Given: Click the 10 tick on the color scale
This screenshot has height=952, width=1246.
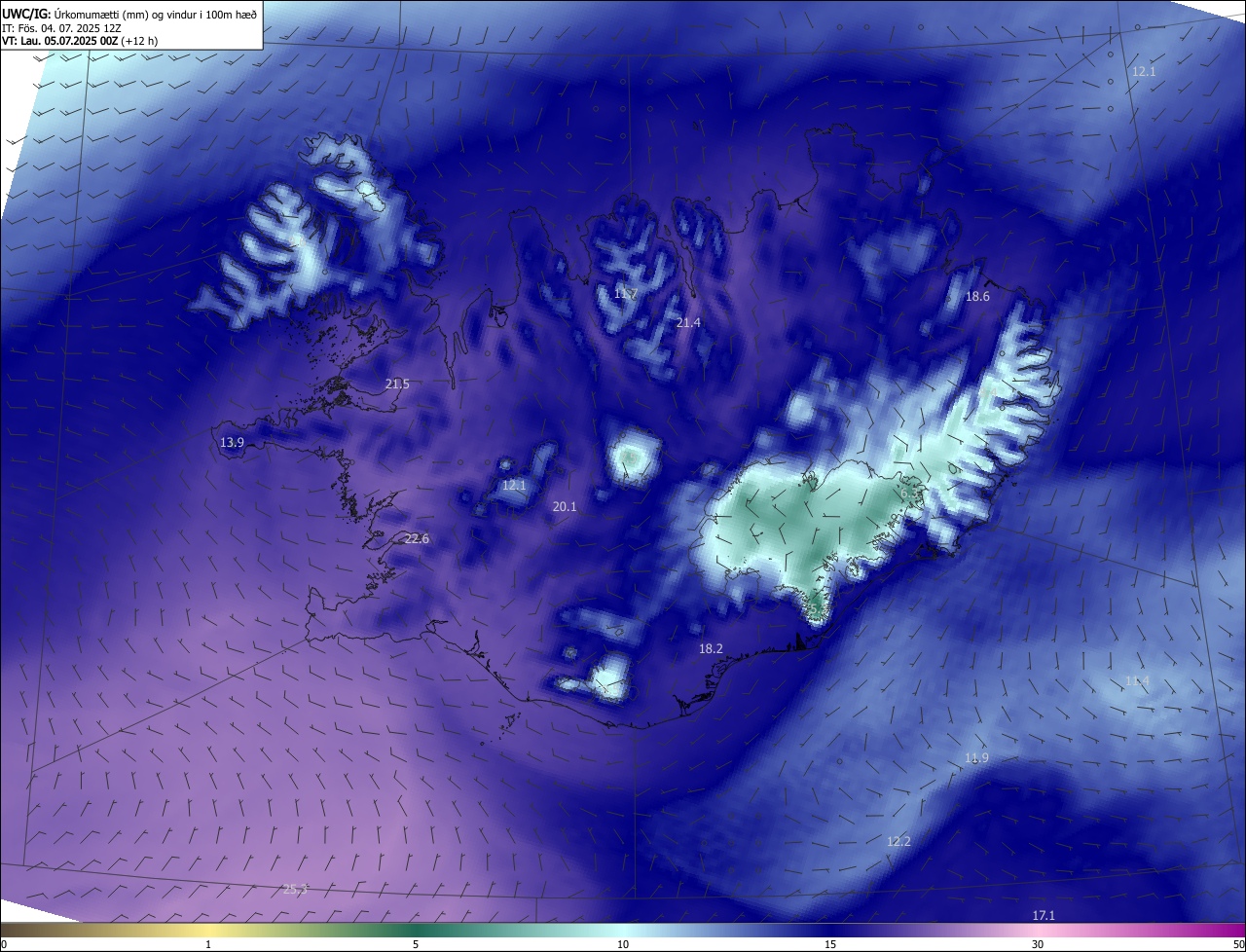Looking at the screenshot, I should click(623, 945).
